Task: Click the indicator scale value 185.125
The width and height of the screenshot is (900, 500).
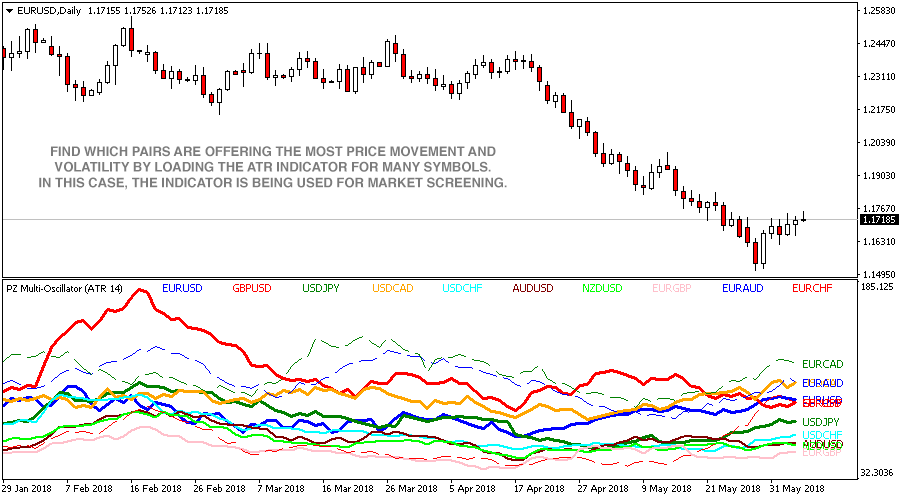Action: (x=878, y=286)
